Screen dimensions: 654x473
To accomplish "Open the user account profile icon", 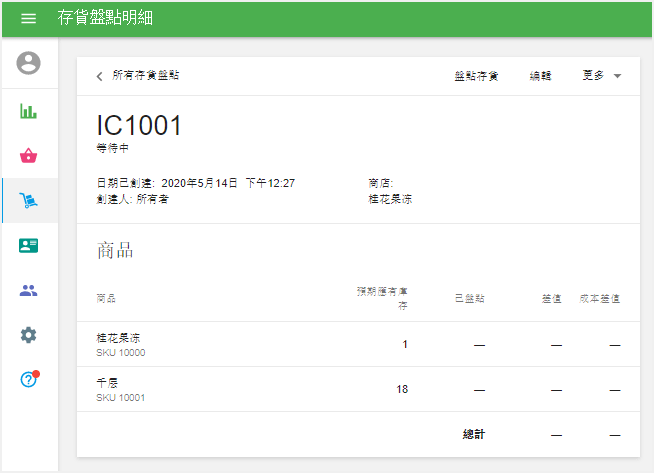I will click(x=29, y=63).
